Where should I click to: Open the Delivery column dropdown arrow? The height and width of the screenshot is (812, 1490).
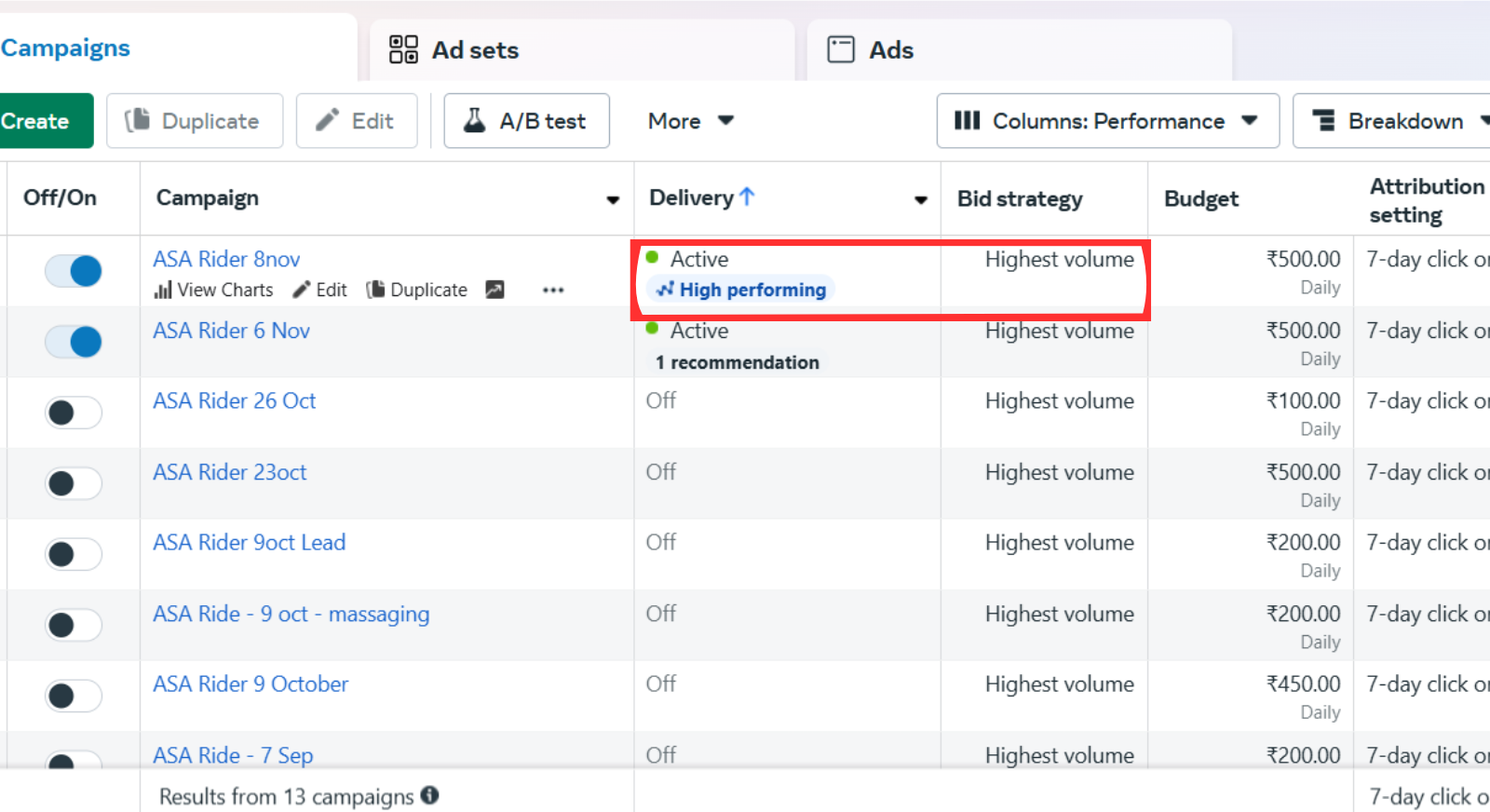click(x=920, y=199)
